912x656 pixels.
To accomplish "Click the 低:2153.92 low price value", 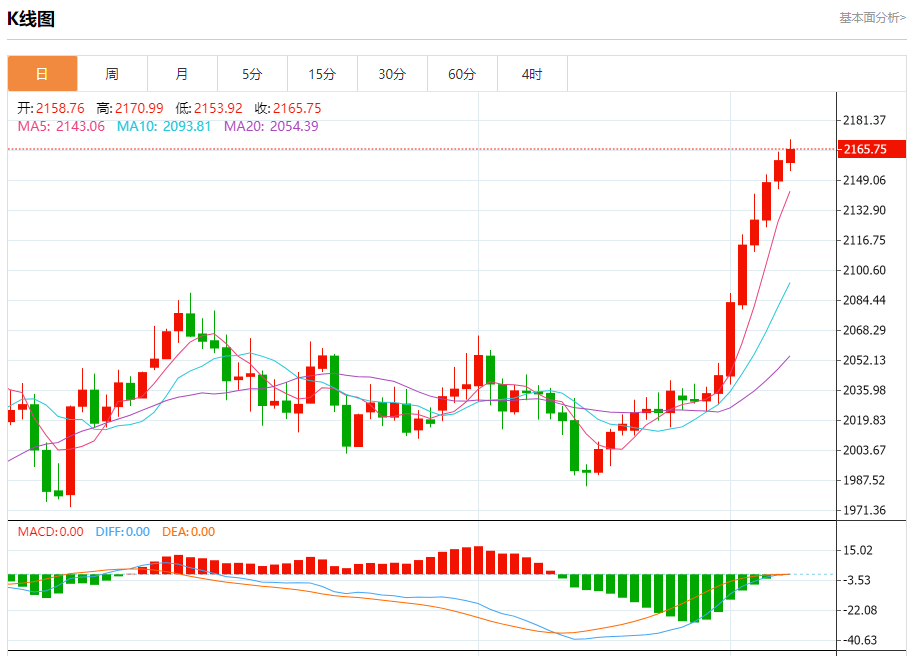I will [x=209, y=108].
